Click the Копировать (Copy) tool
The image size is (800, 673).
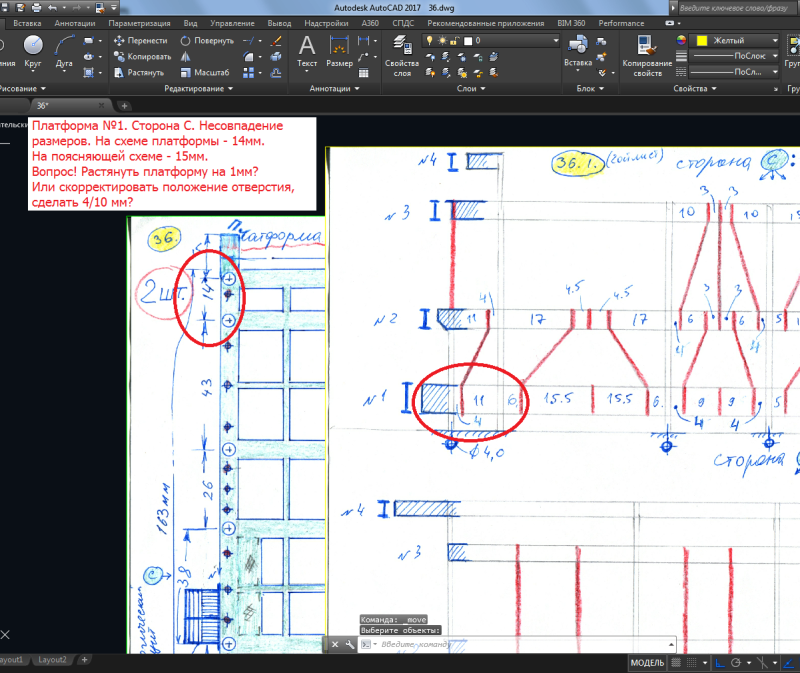(141, 57)
